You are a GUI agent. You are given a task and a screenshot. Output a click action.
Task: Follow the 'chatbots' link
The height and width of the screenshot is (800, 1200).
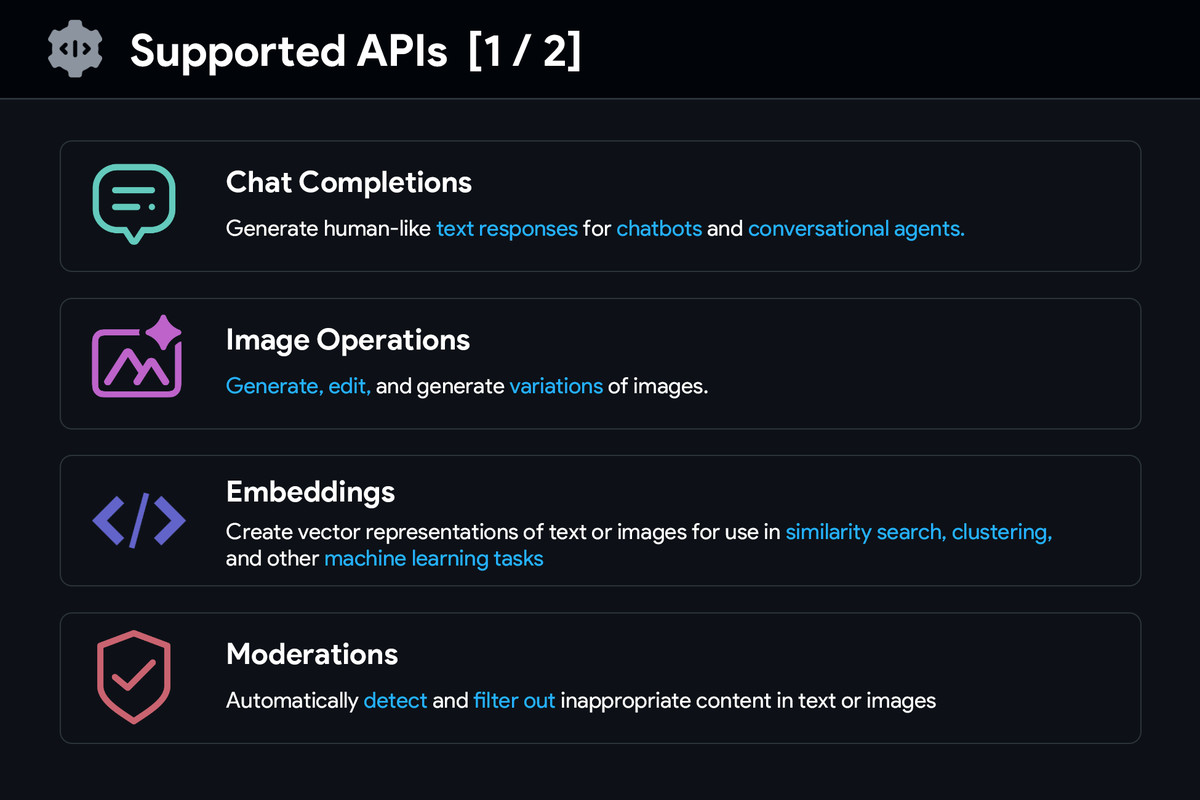(659, 228)
